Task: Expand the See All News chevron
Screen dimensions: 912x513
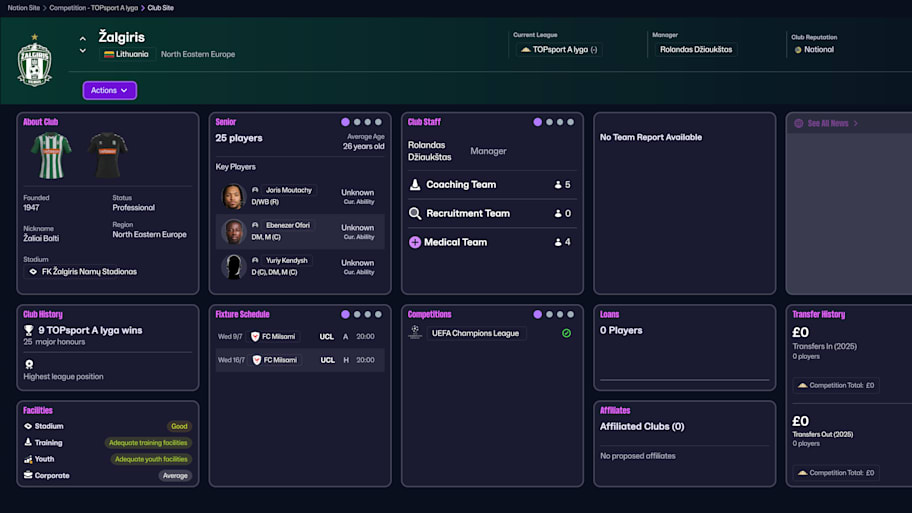Action: (856, 123)
